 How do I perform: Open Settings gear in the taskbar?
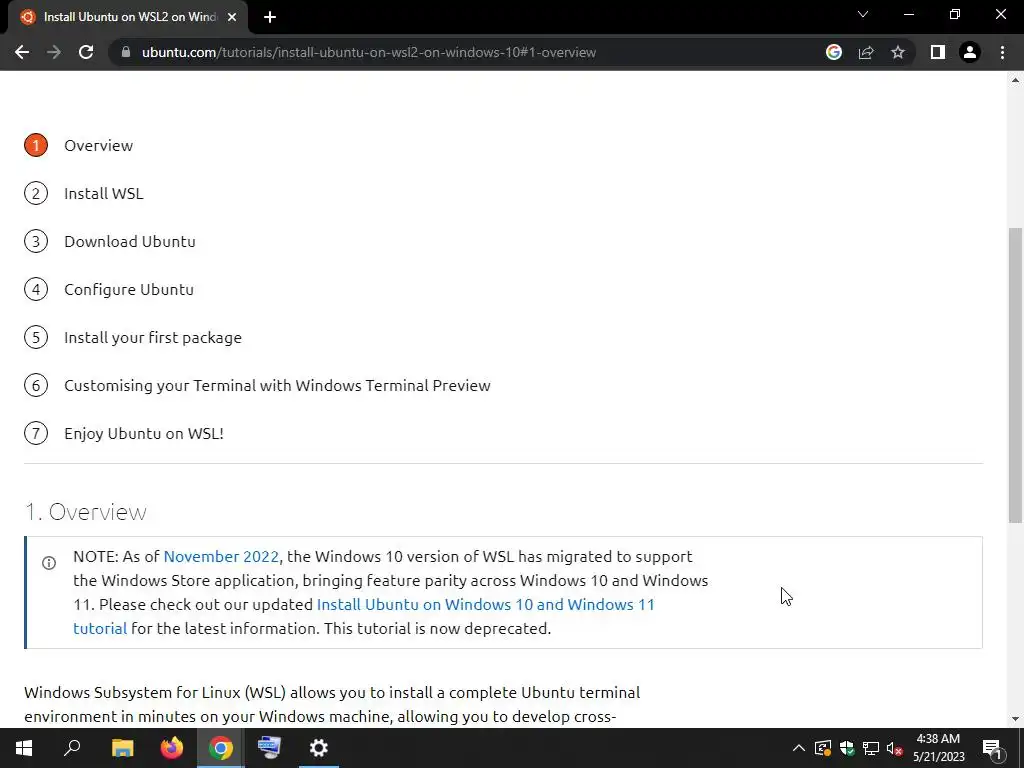coord(319,748)
